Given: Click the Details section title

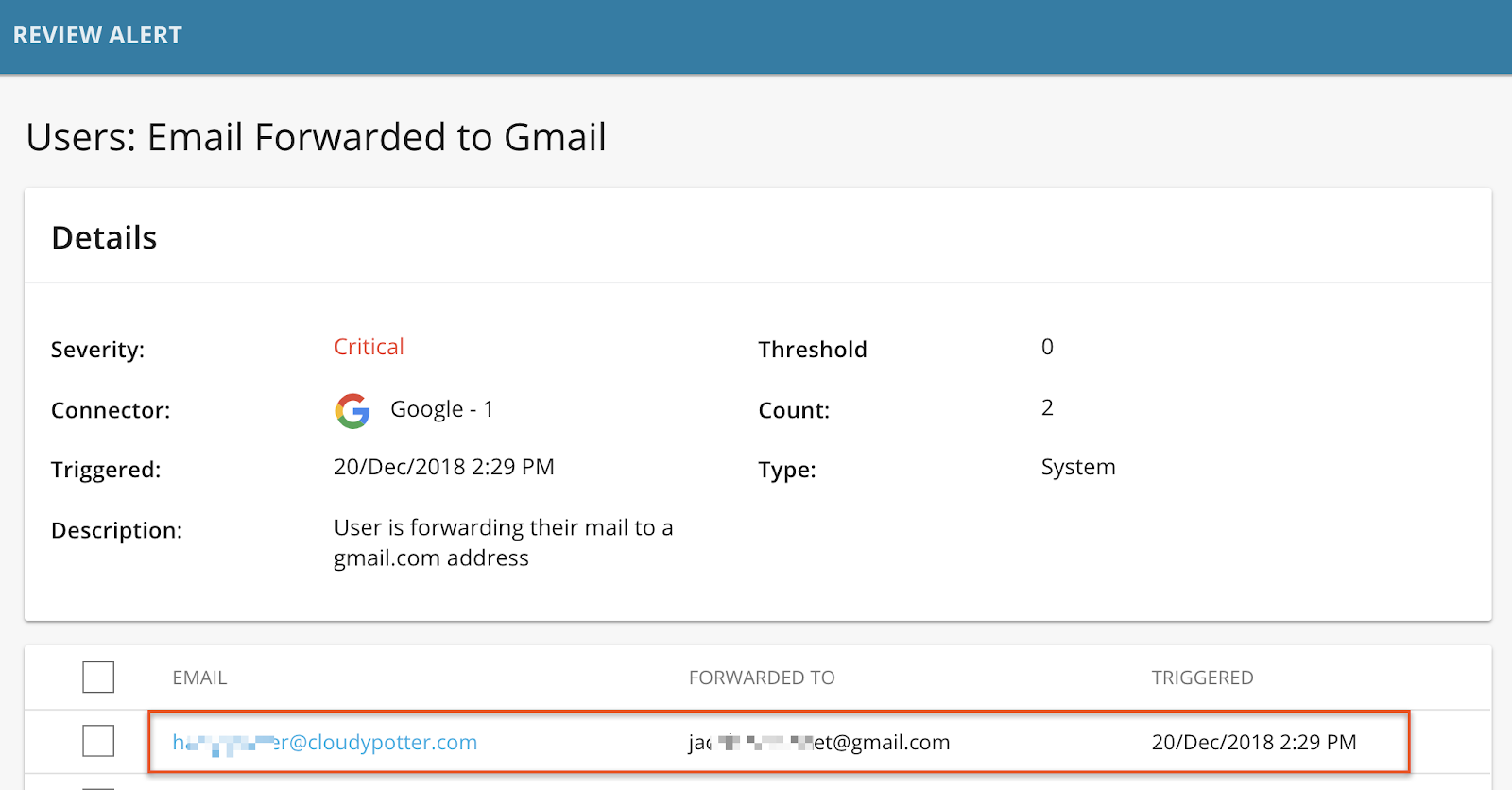Looking at the screenshot, I should pyautogui.click(x=105, y=237).
